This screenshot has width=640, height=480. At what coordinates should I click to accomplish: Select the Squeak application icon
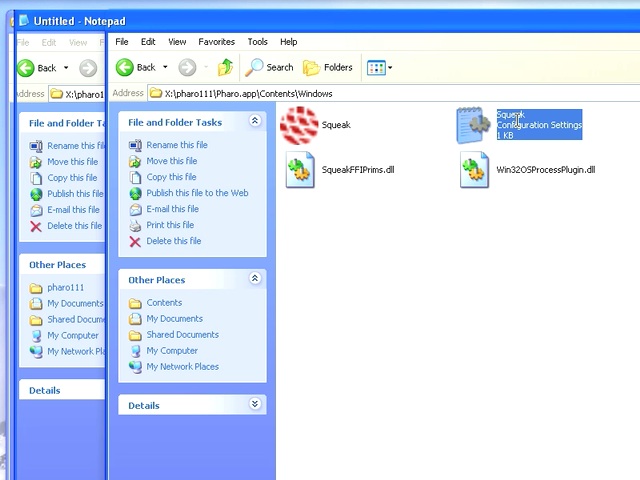click(x=299, y=125)
